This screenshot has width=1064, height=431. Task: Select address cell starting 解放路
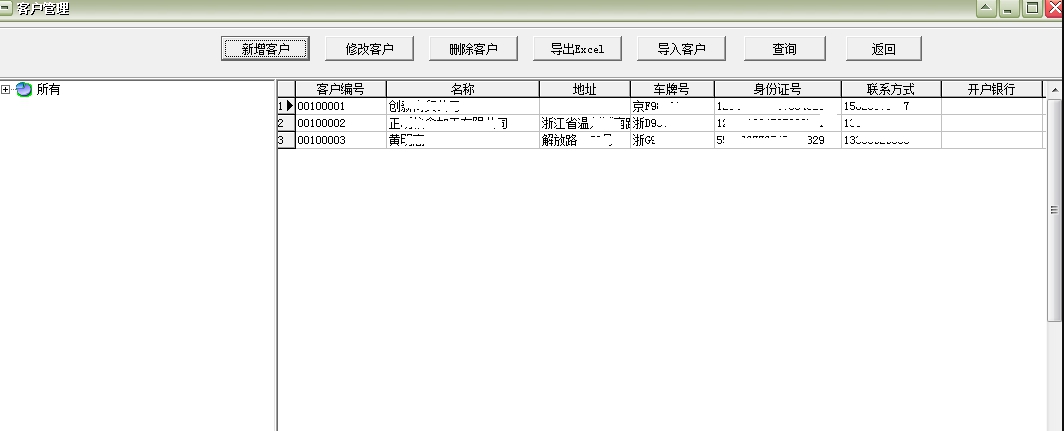tap(585, 140)
